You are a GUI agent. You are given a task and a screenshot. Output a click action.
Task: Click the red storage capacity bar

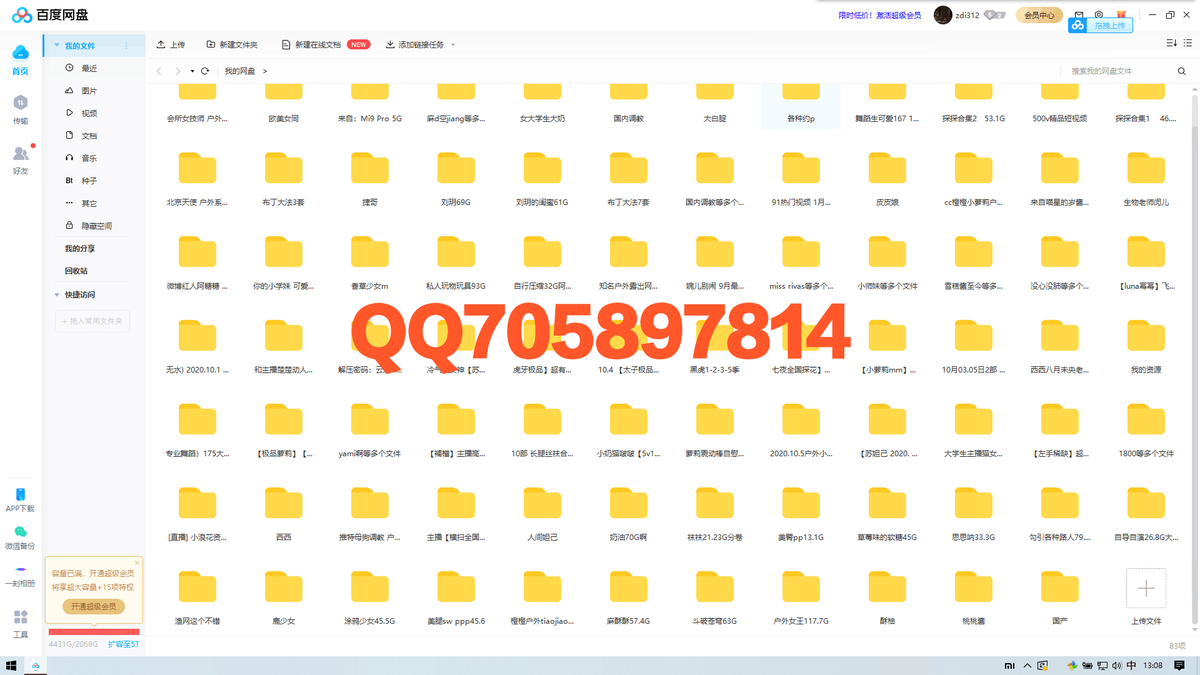pos(94,632)
